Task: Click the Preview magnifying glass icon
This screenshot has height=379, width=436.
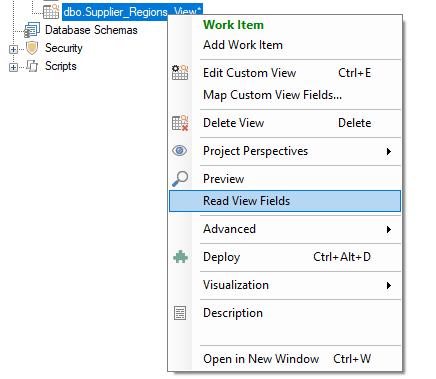Action: [180, 179]
